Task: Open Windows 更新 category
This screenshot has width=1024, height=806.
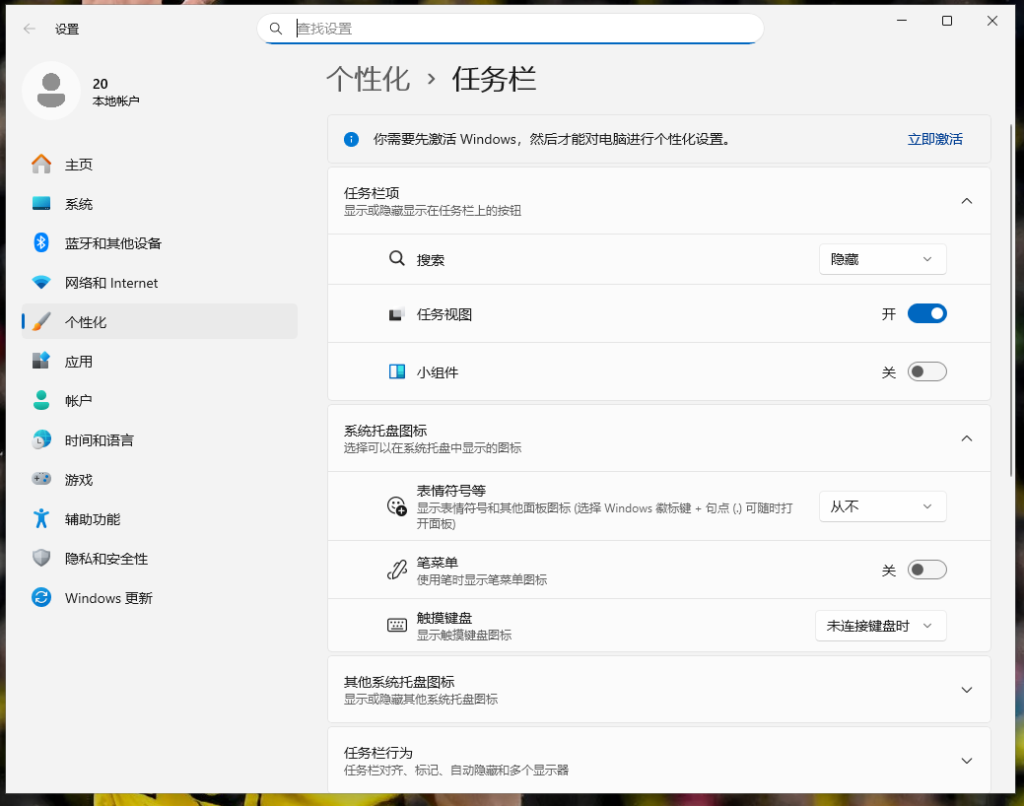Action: [x=159, y=598]
